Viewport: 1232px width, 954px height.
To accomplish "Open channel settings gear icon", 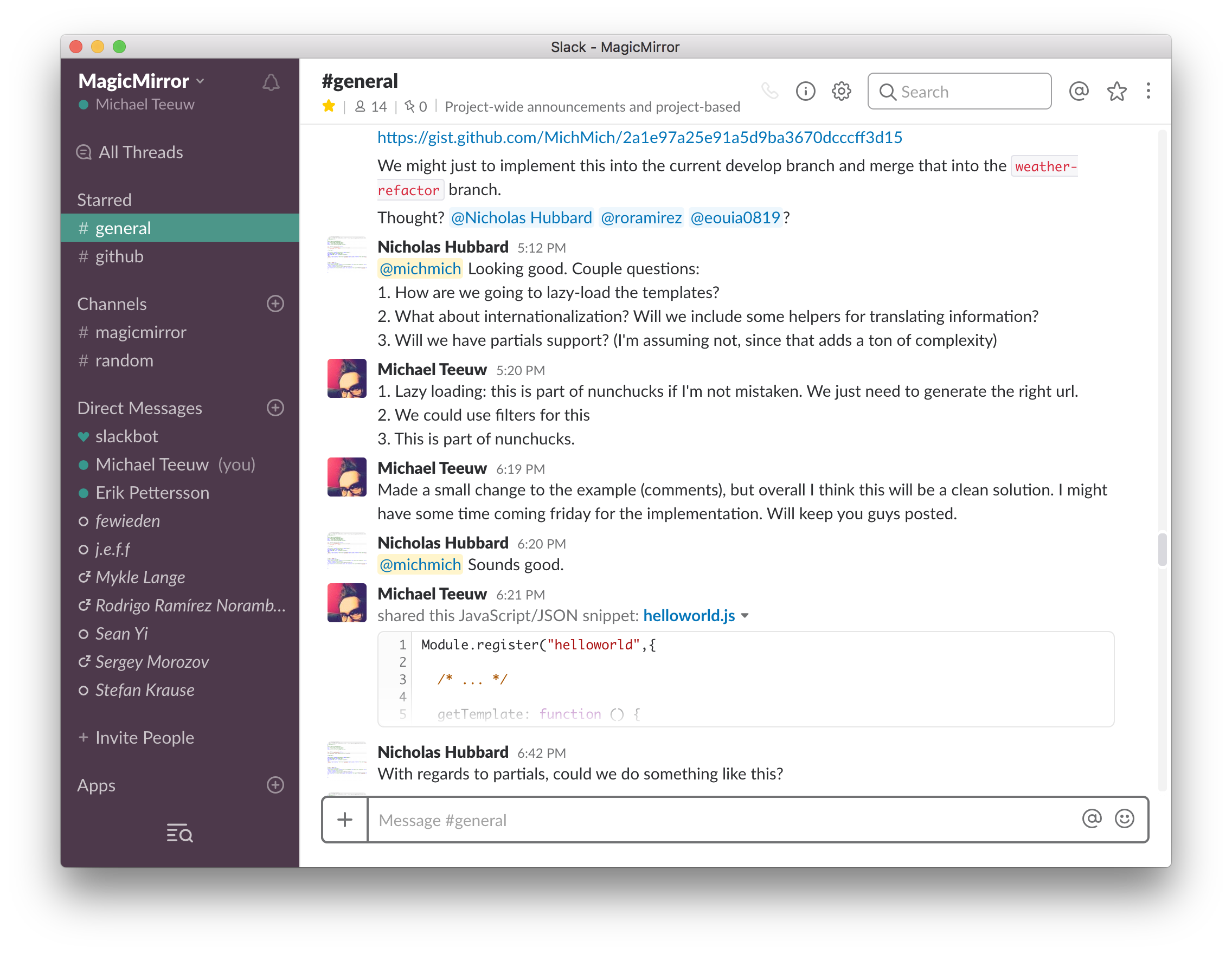I will click(x=841, y=92).
